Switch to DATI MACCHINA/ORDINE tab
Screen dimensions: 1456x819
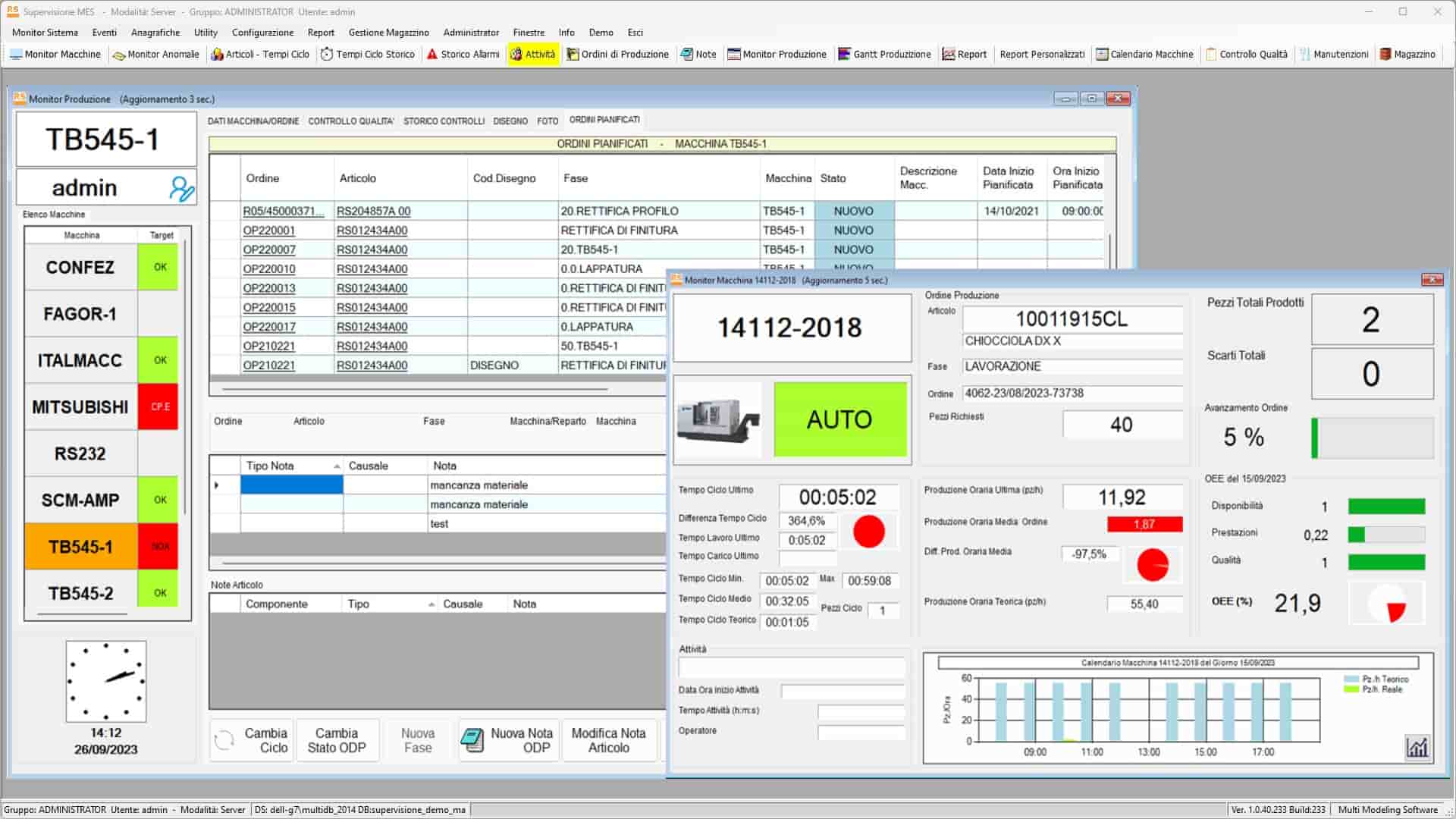point(253,121)
